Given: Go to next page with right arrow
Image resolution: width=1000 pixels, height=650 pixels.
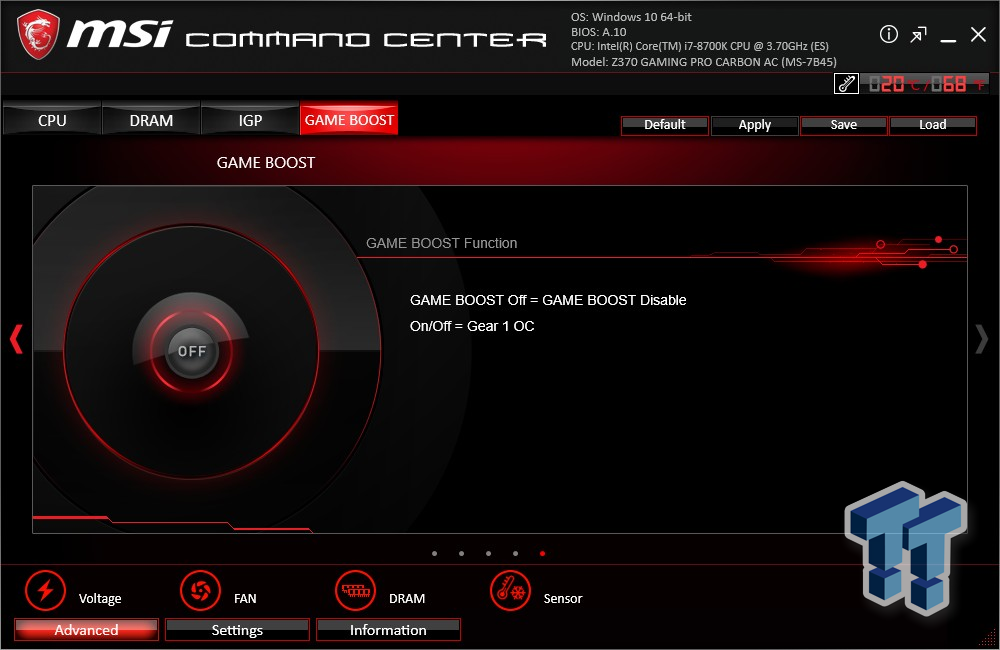Looking at the screenshot, I should (x=982, y=339).
